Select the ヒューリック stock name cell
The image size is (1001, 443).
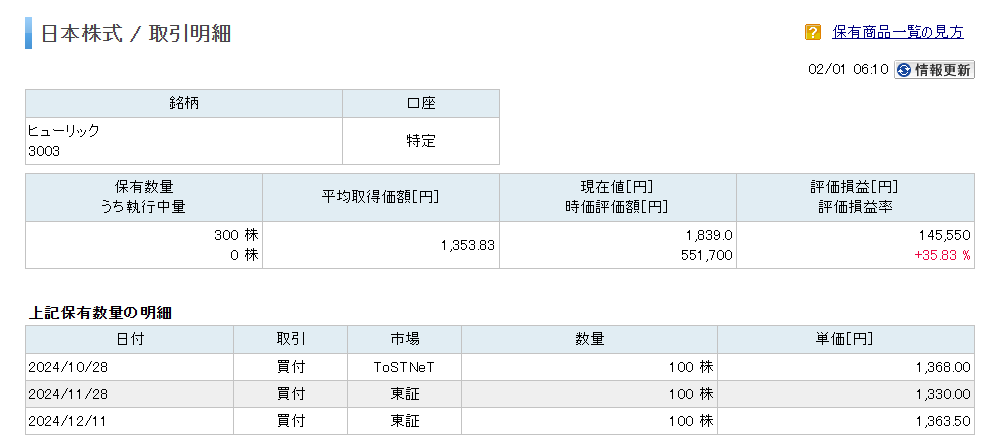(64, 131)
